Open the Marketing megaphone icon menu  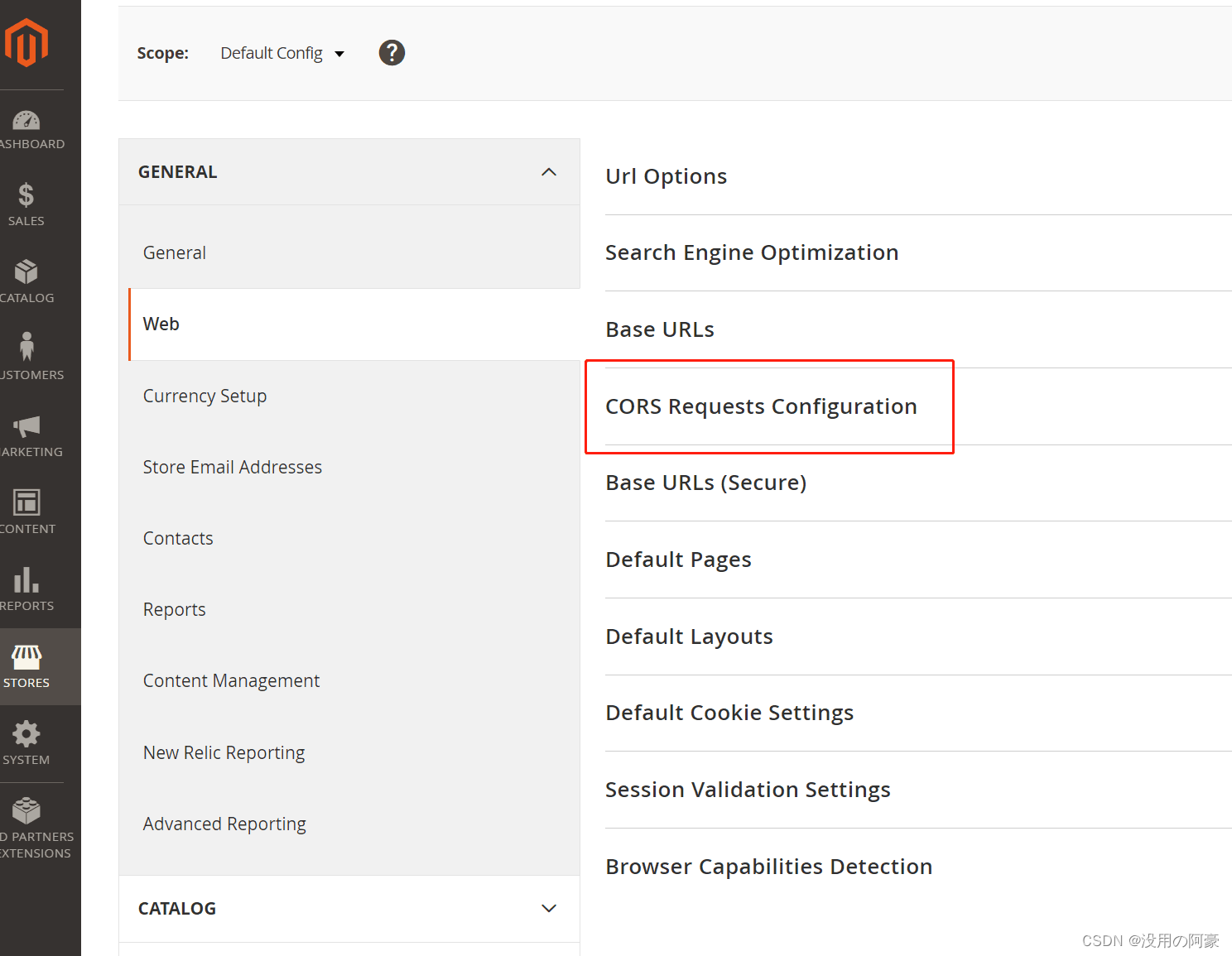(26, 426)
